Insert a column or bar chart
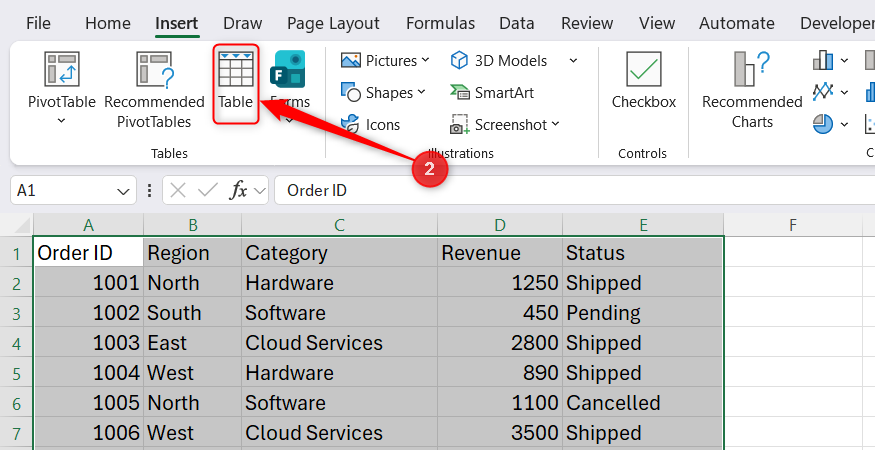The image size is (875, 450). 823,60
